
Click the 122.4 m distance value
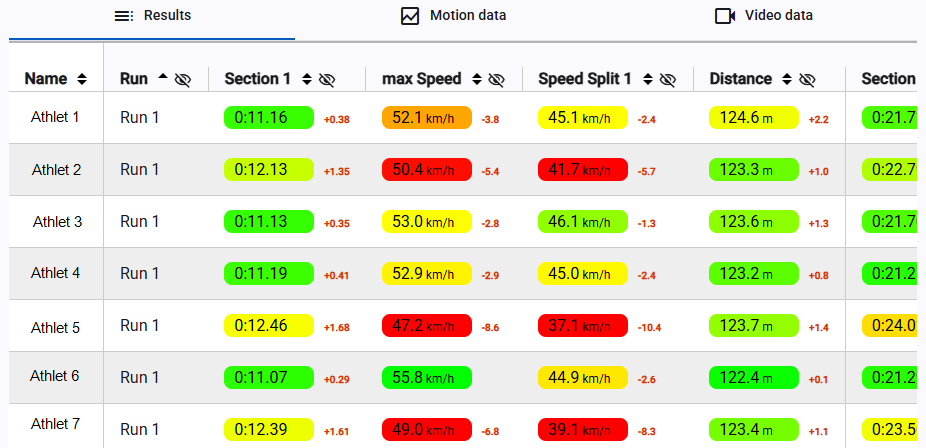(754, 378)
